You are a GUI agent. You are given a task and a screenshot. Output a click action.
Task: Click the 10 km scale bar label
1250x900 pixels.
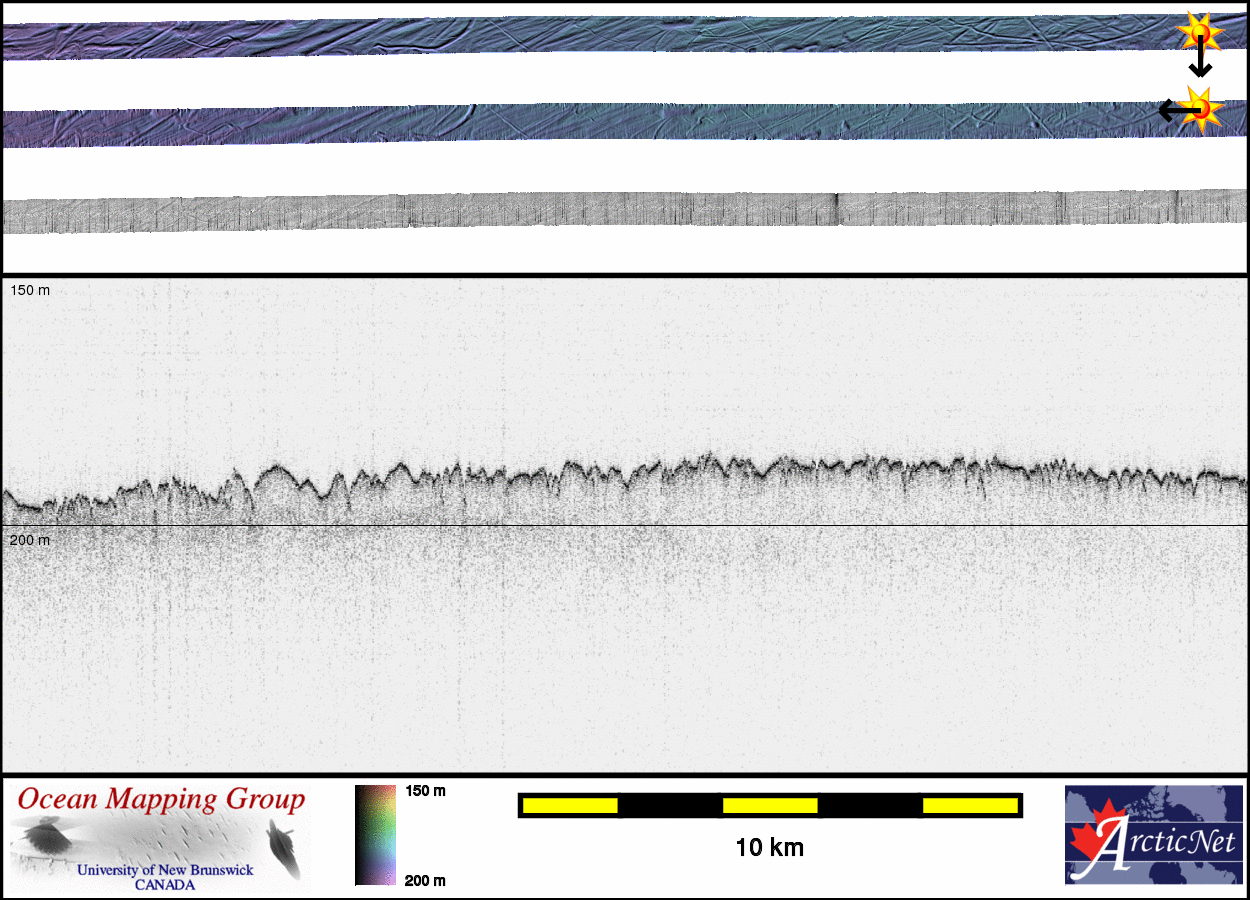[769, 848]
